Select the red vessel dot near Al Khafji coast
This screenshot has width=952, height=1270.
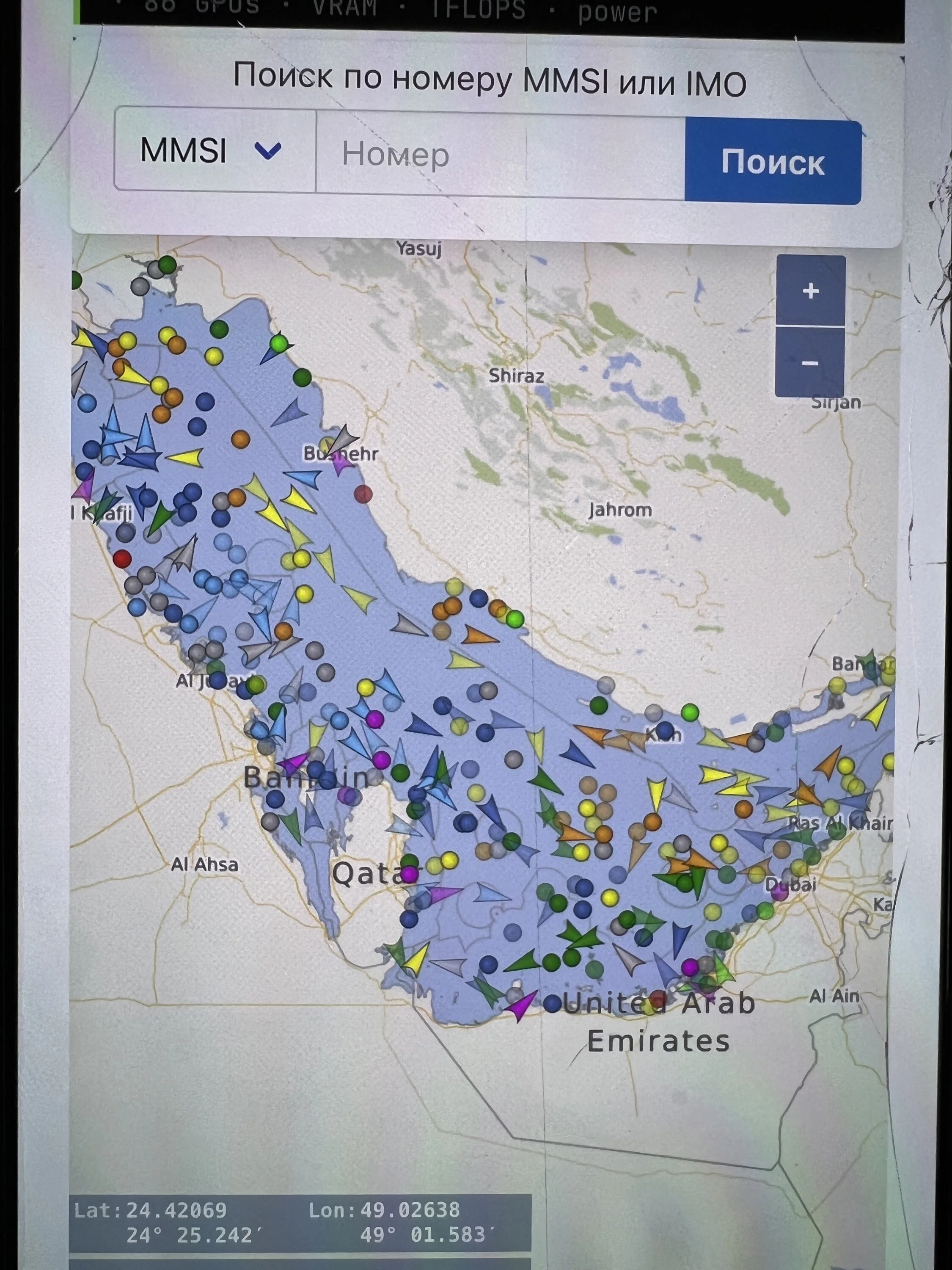click(122, 558)
